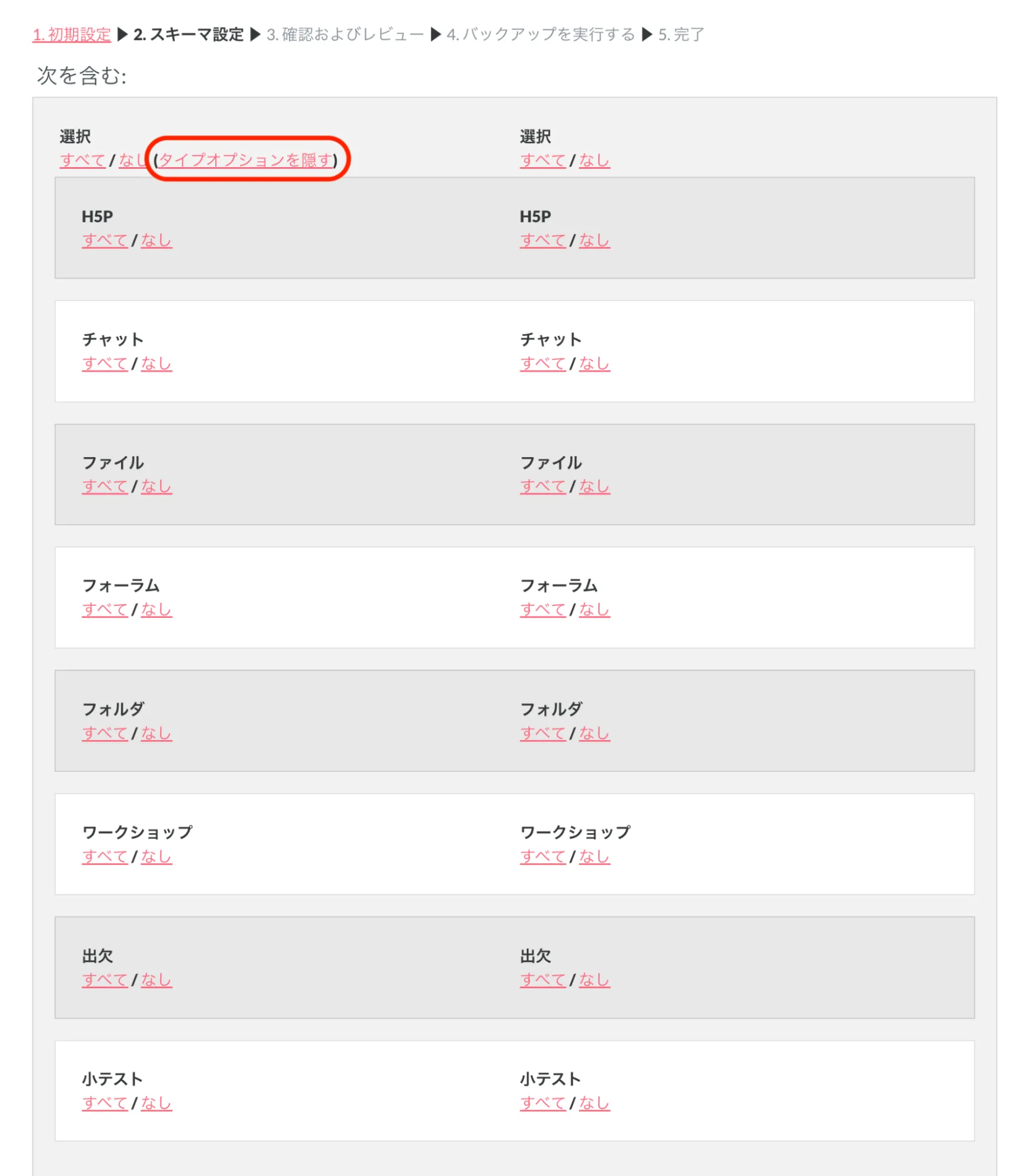
Task: Choose すべて under left 小テスト
Action: [x=105, y=1103]
